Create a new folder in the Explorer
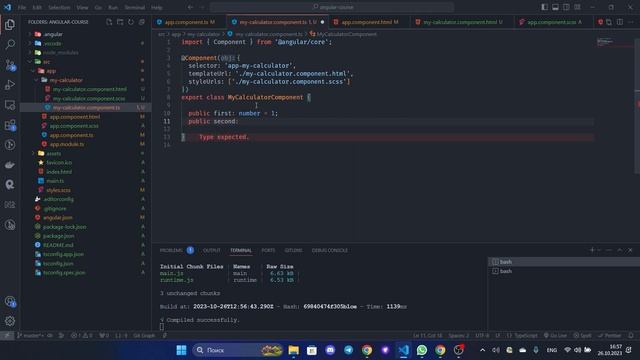640x360 pixels. point(120,22)
